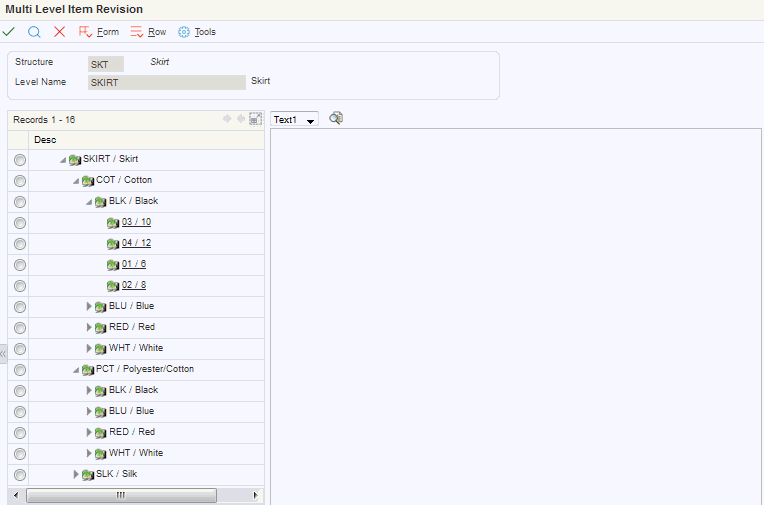Open the 04 / 12 link
The width and height of the screenshot is (764, 505).
click(x=136, y=243)
